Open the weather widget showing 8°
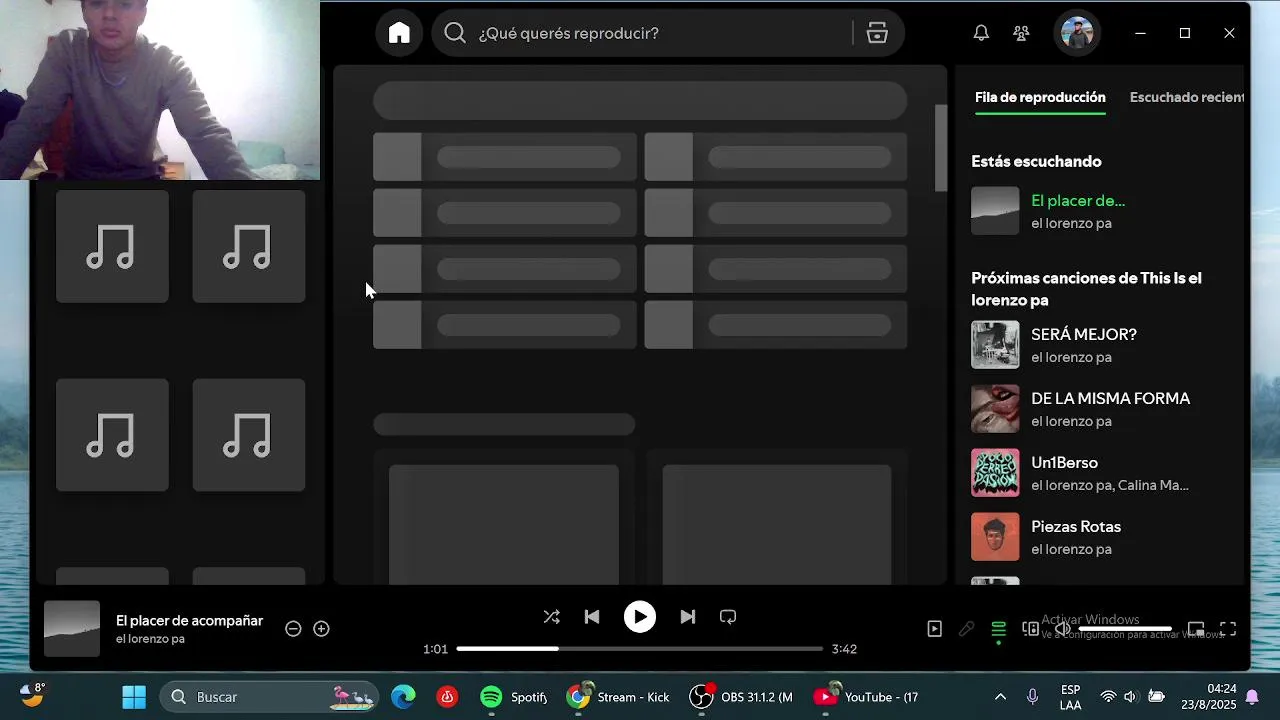This screenshot has height=720, width=1280. tap(33, 695)
